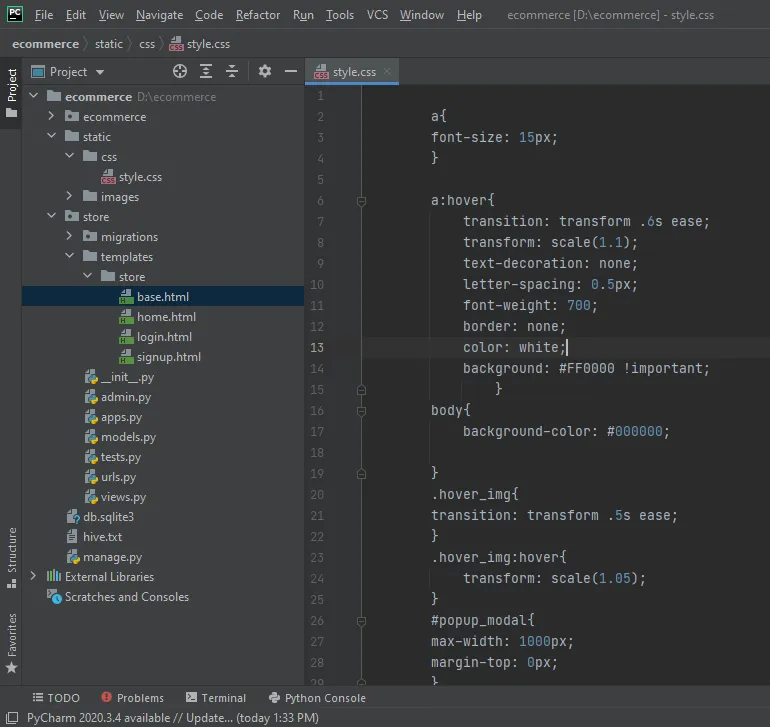
Task: Select hive.txt in the project tree
Action: coord(102,537)
